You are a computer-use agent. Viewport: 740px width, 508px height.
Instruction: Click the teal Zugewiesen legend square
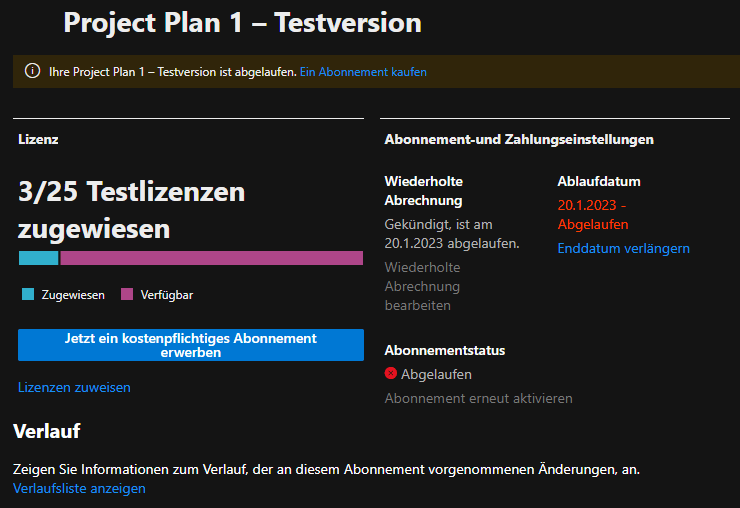28,294
